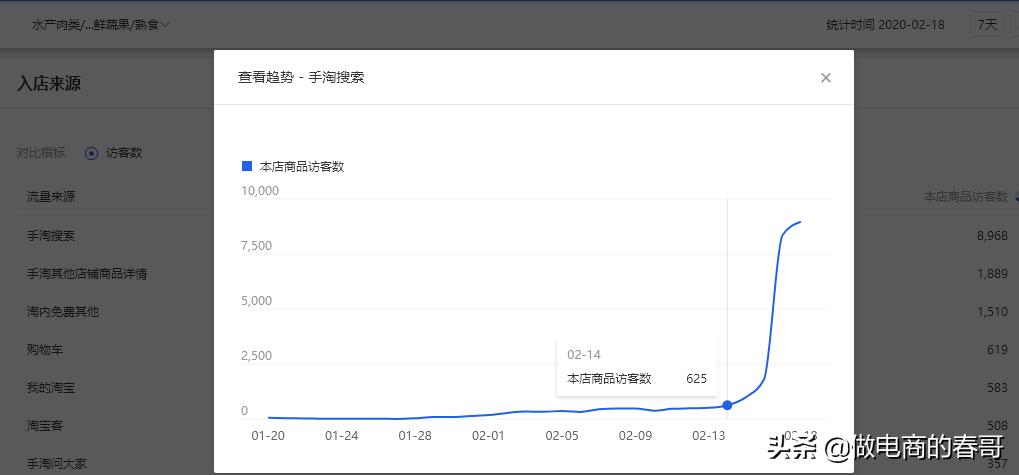Click the 淘内免费其他 source row

point(63,311)
